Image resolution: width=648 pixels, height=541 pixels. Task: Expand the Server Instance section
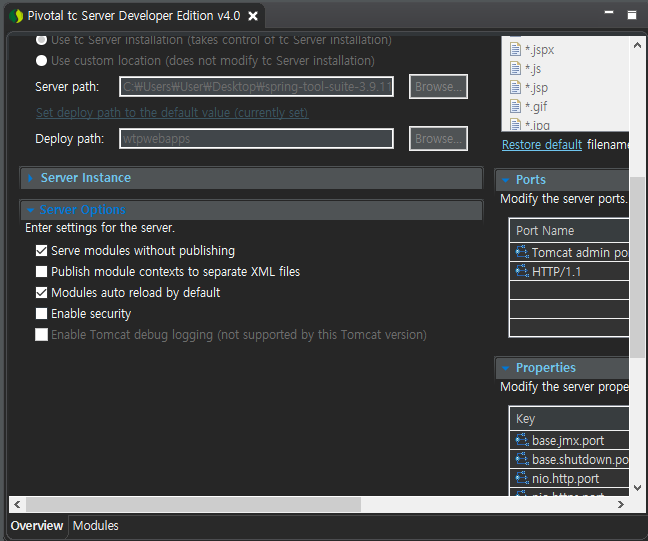click(30, 178)
